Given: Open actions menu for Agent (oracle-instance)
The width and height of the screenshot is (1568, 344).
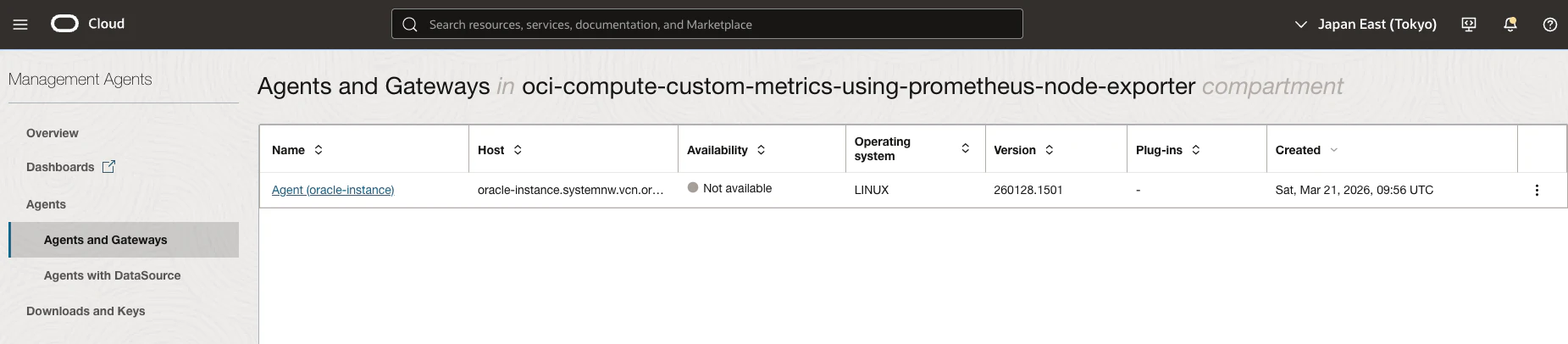Looking at the screenshot, I should 1537,190.
